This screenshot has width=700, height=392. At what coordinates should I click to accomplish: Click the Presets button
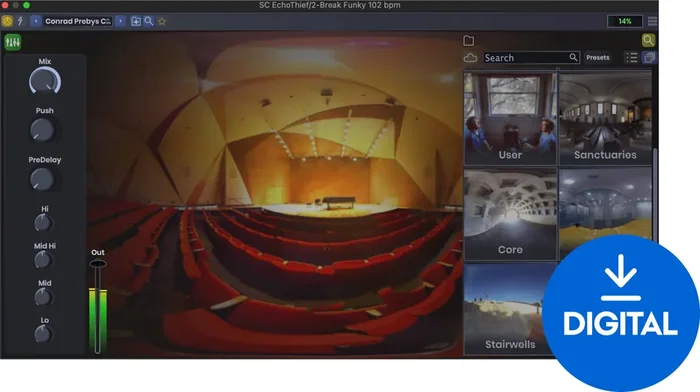[x=598, y=58]
